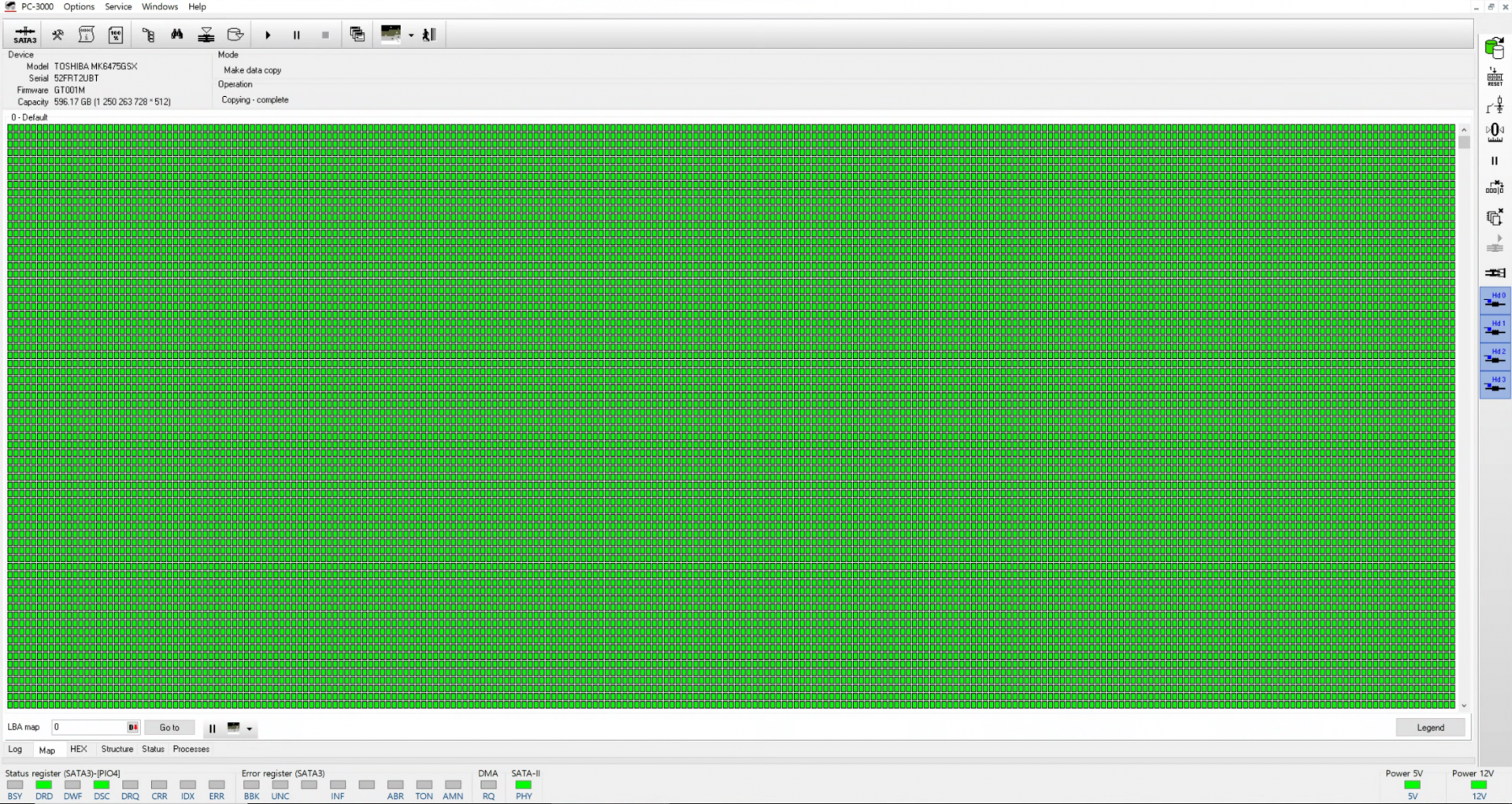Viewport: 1512px width, 804px height.
Task: Click the pause button beside Go to
Action: 212,728
